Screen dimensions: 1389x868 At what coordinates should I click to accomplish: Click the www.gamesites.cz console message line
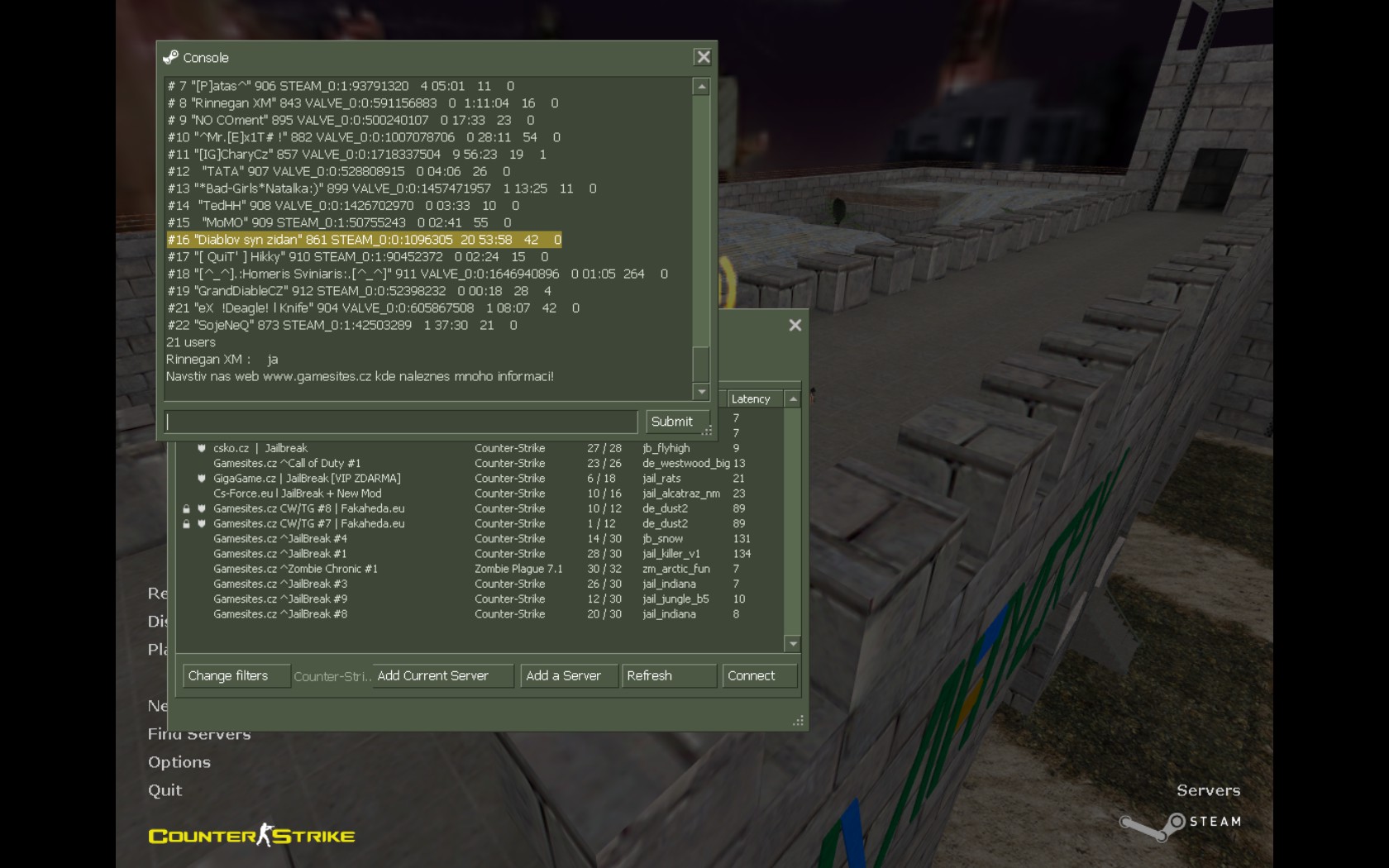click(360, 377)
